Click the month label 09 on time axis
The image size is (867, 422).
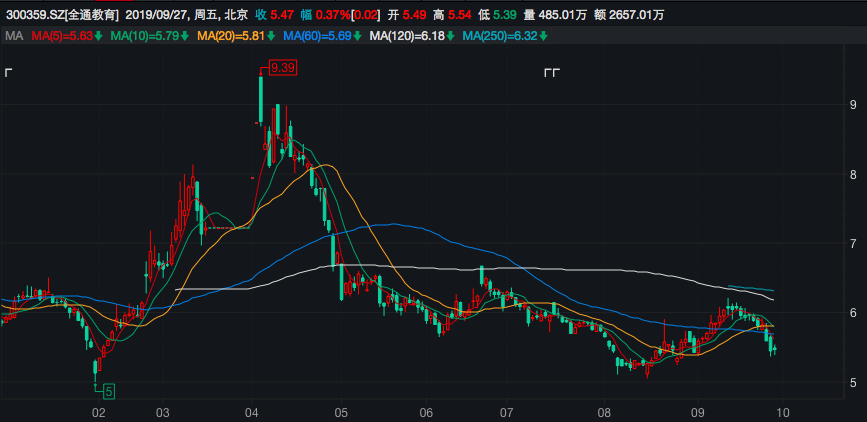tap(697, 412)
